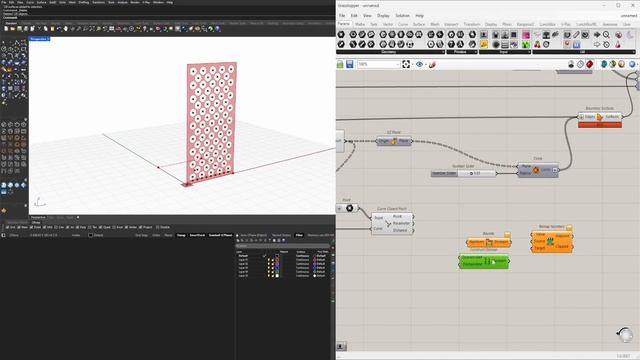This screenshot has height=360, width=640.
Task: Click the white color swatch in the Layers panel
Action: click(x=277, y=276)
